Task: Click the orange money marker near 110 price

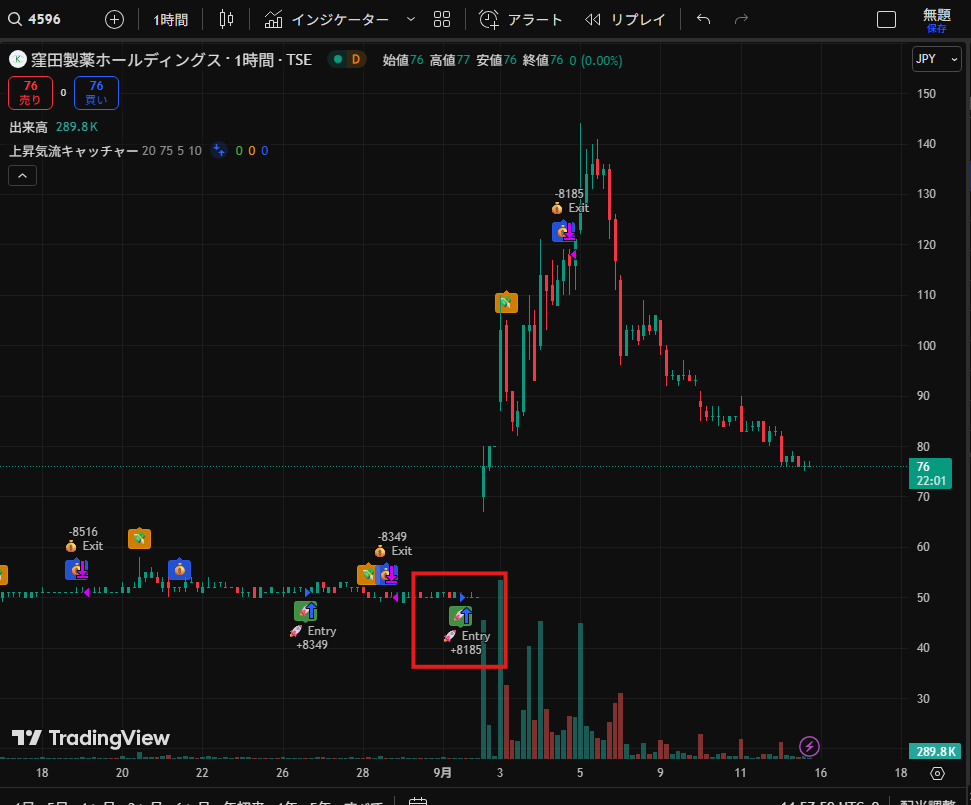Action: coord(507,302)
